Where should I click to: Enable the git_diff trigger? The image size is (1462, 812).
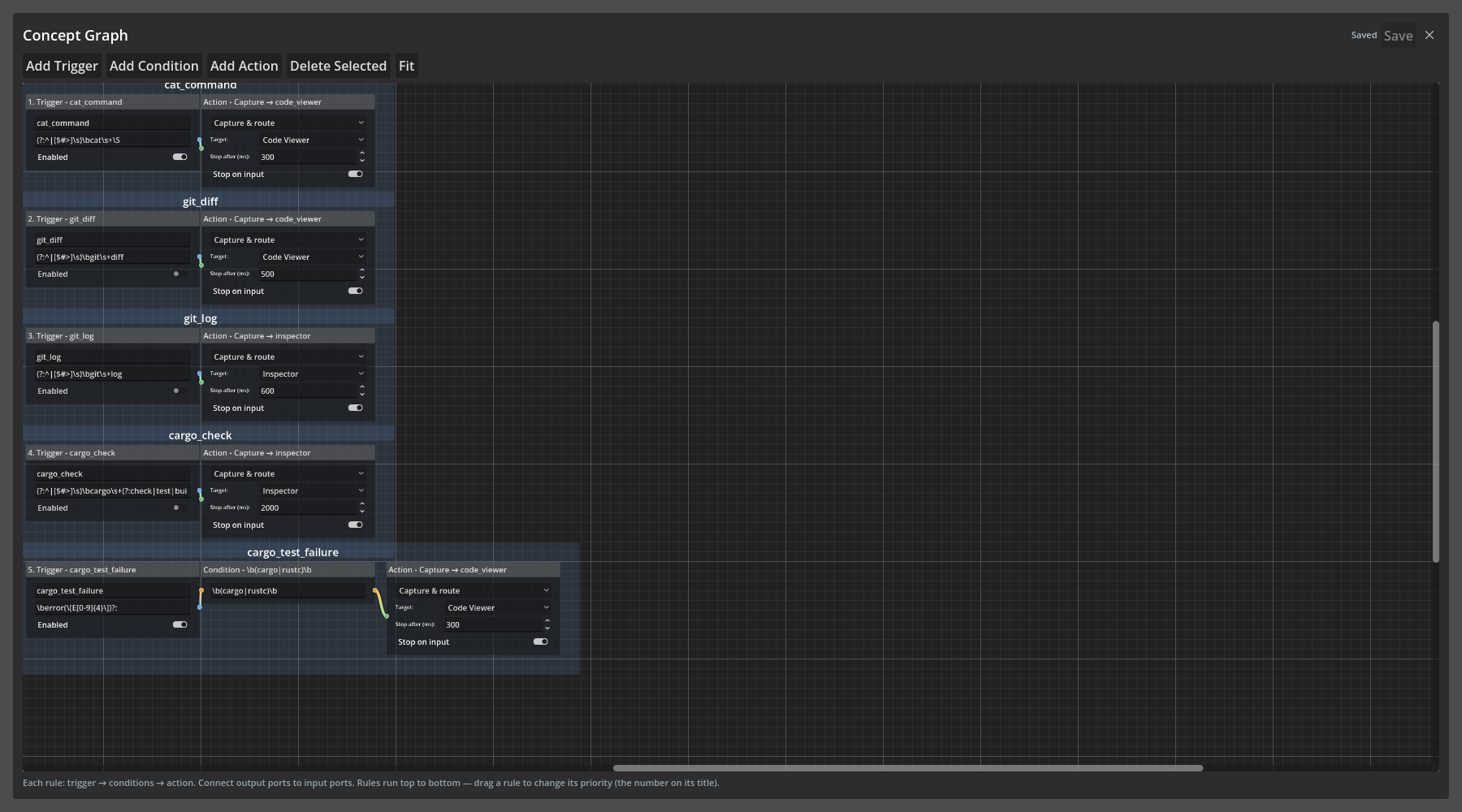click(x=180, y=274)
